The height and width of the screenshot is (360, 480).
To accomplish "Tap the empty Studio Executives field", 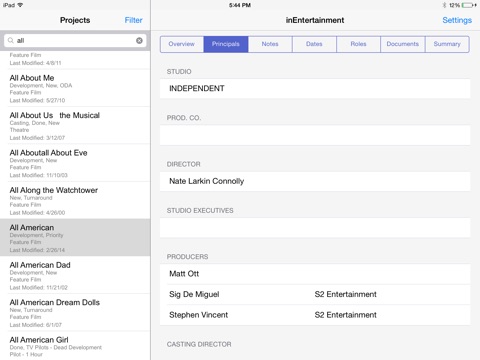I will 315,228.
